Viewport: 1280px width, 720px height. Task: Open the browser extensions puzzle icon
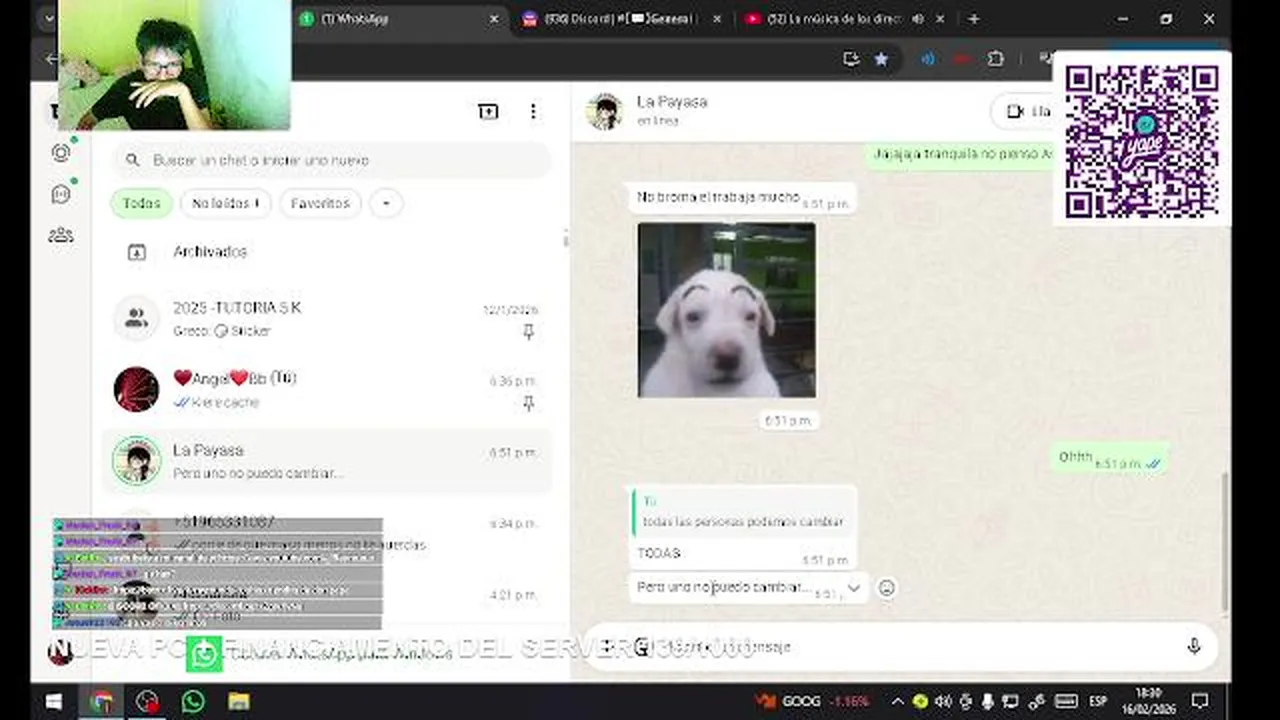click(x=995, y=59)
